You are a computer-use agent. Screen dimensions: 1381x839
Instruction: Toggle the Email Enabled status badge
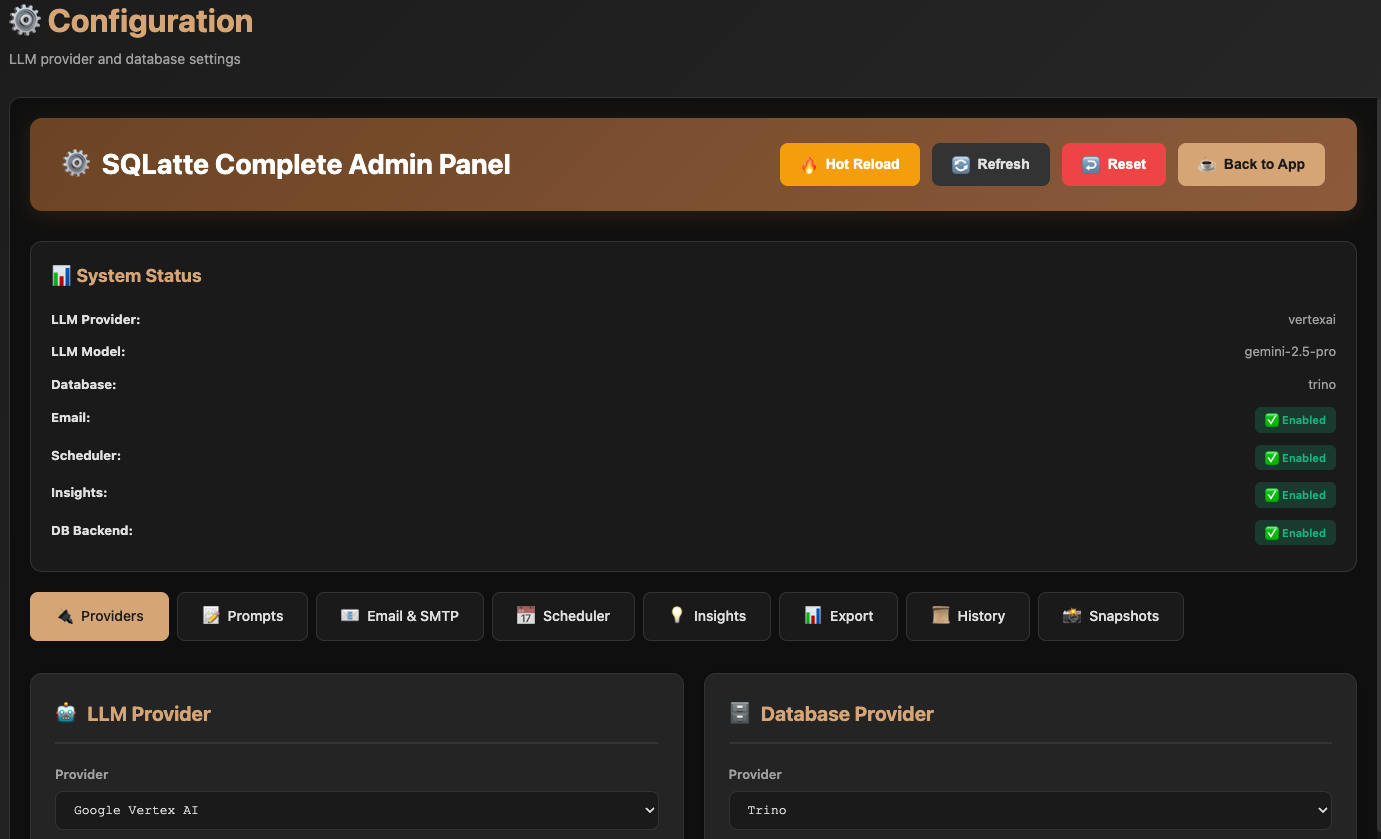tap(1295, 419)
